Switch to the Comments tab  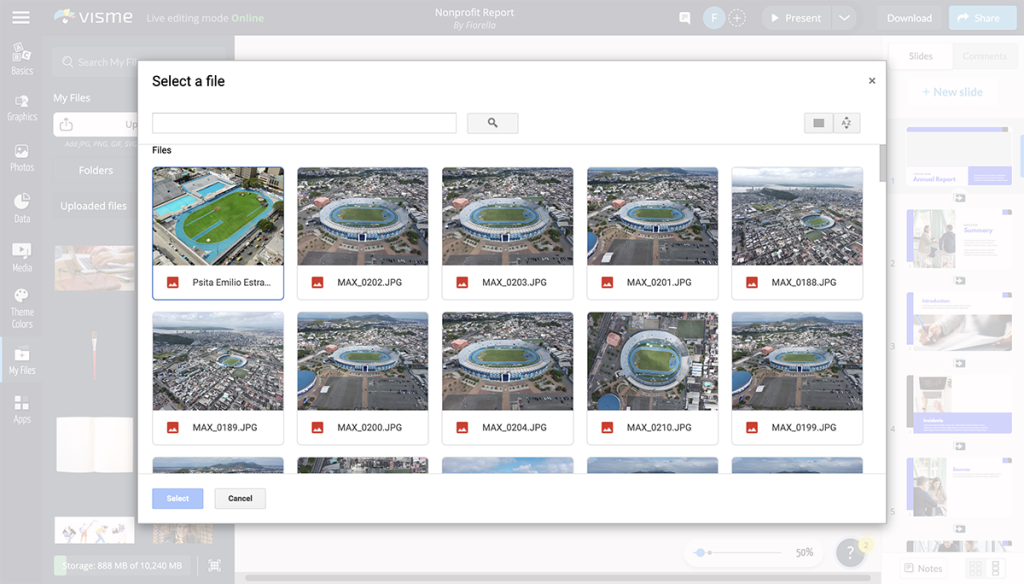984,56
